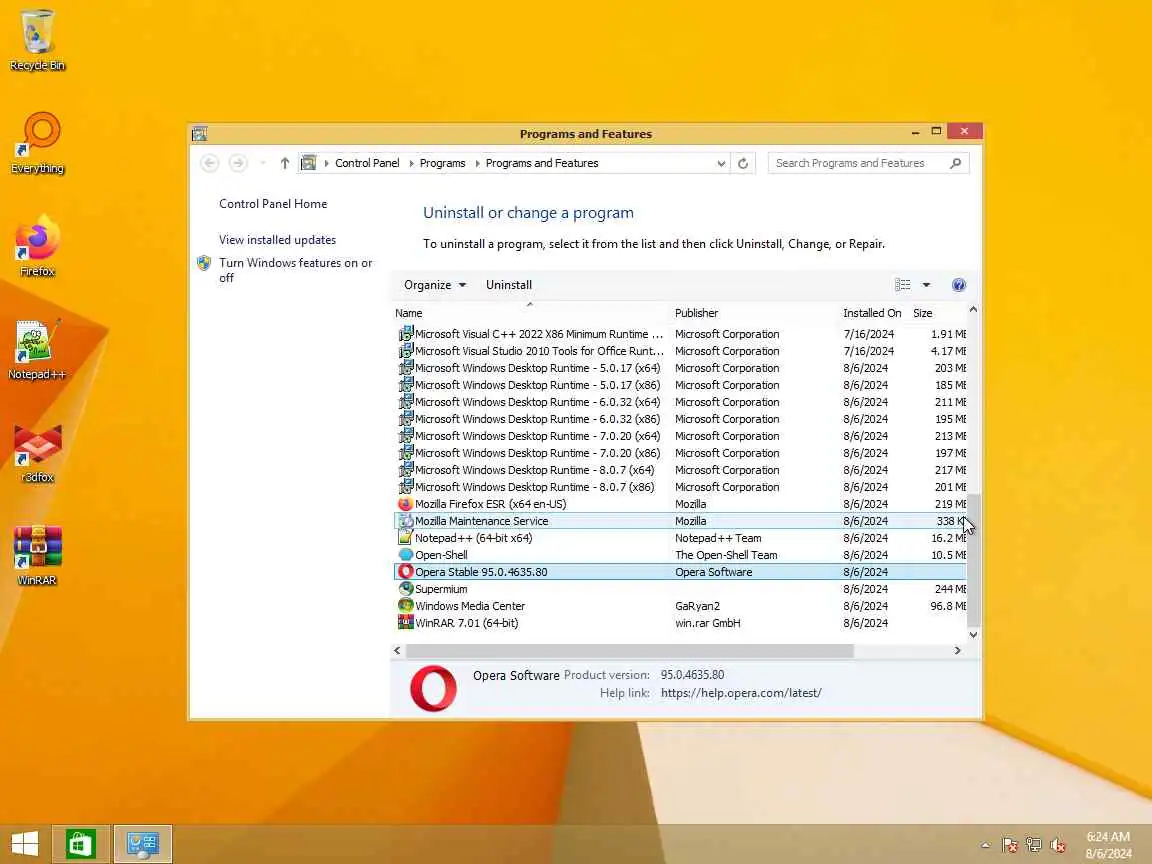Select Windows Desktop Runtime 6.0.32 (x86)
The image size is (1152, 864).
click(680, 419)
